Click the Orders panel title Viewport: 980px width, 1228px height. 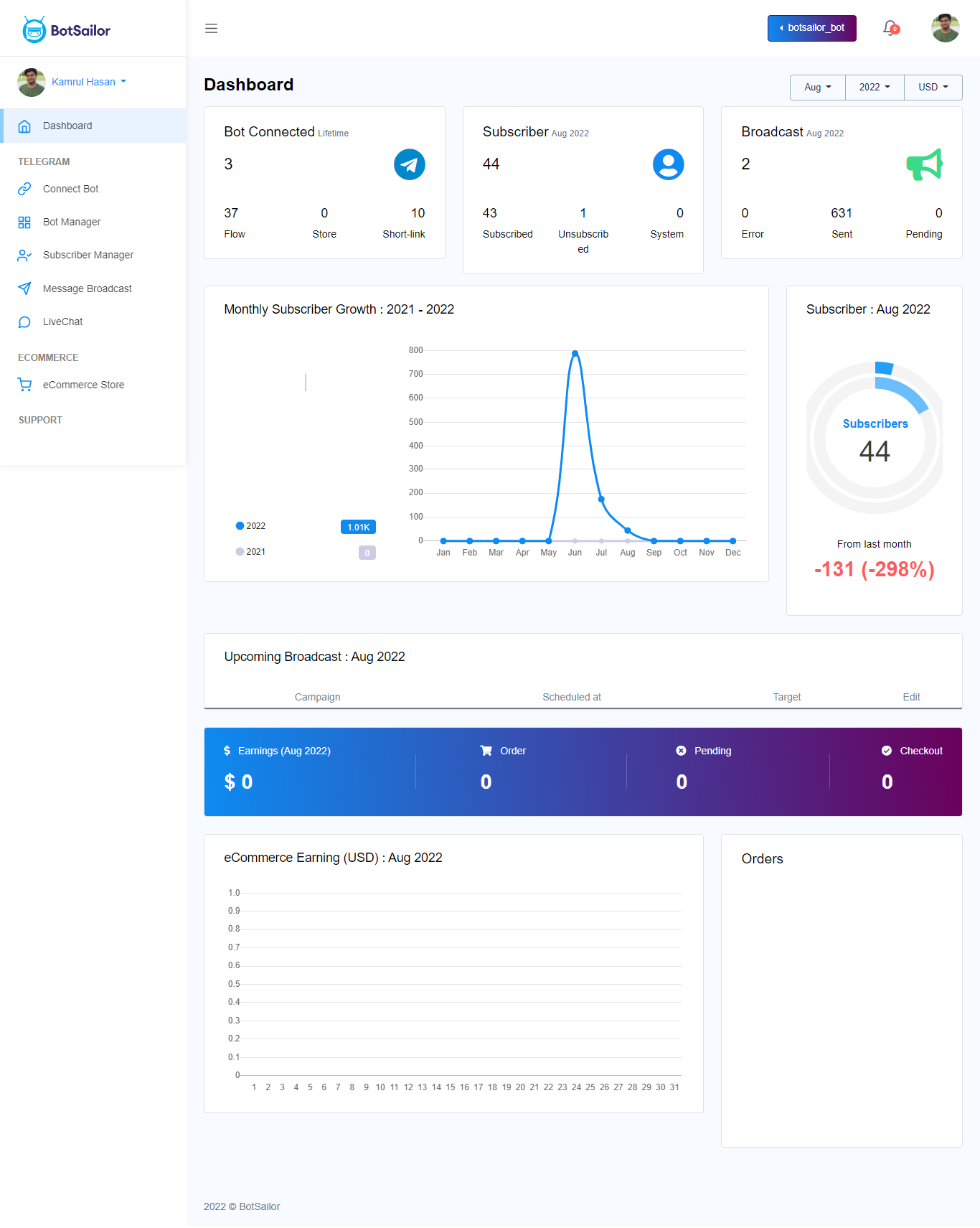pos(762,859)
